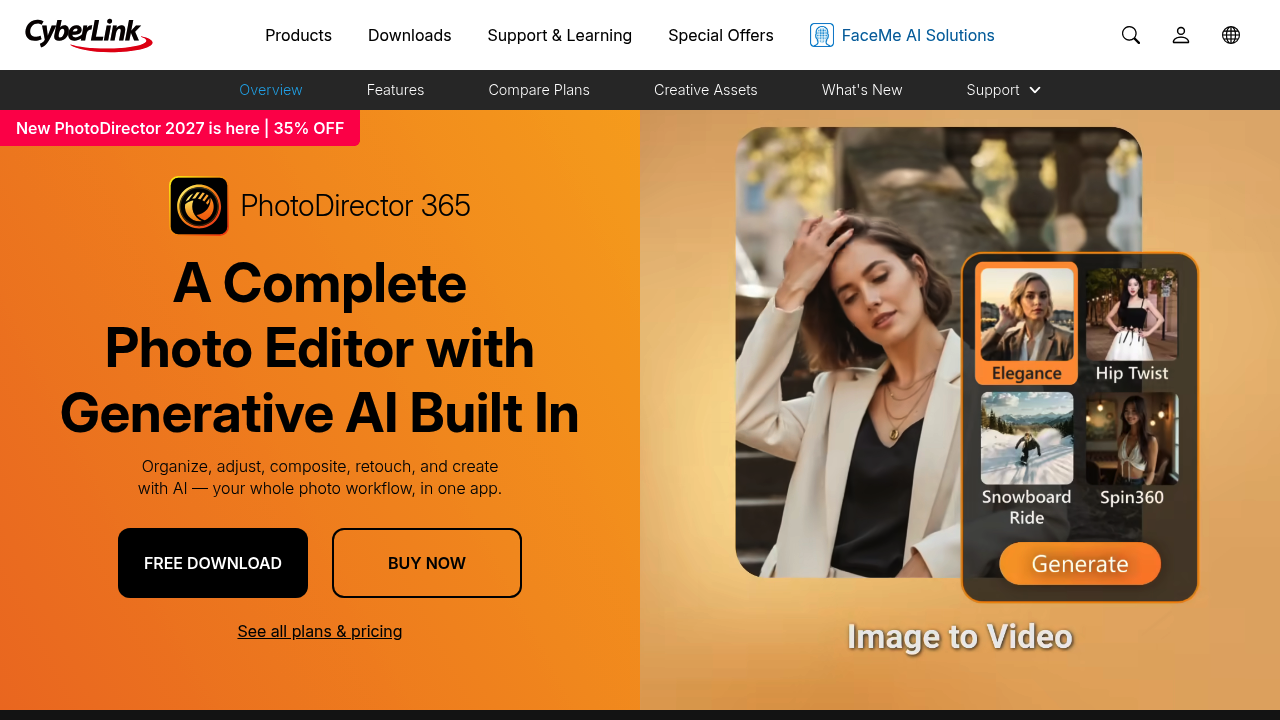Open the search magnifier icon
The image size is (1280, 720).
pos(1131,35)
